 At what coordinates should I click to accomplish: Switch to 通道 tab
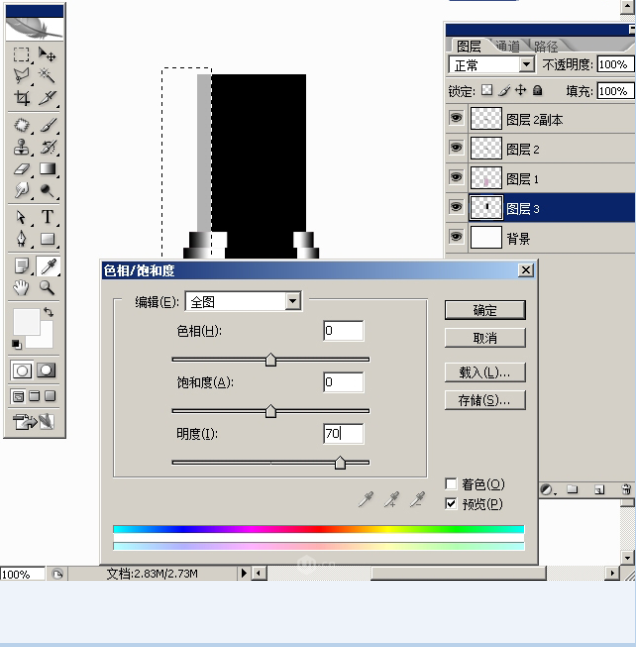pyautogui.click(x=508, y=46)
